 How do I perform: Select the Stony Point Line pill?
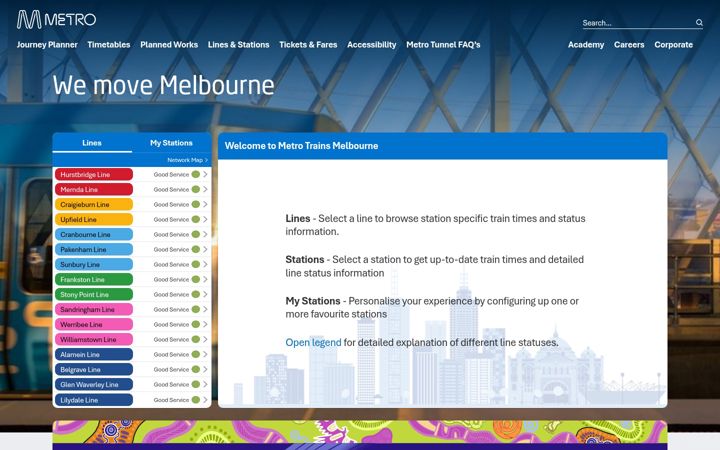tap(94, 294)
